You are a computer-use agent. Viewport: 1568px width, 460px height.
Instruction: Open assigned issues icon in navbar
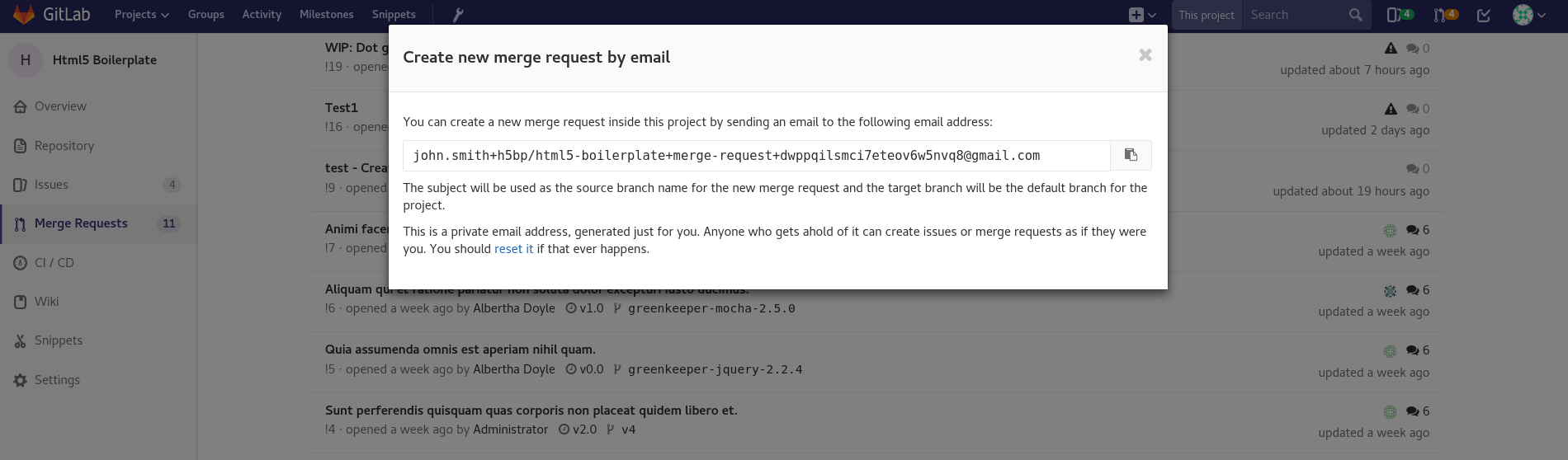(1399, 15)
